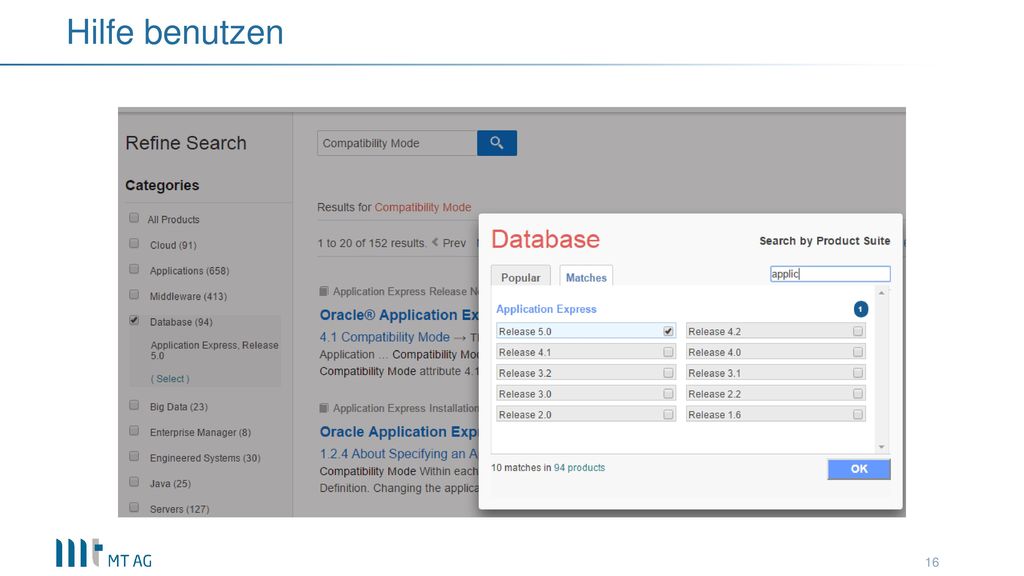Click the dialog scrollbar down arrow

[x=882, y=447]
